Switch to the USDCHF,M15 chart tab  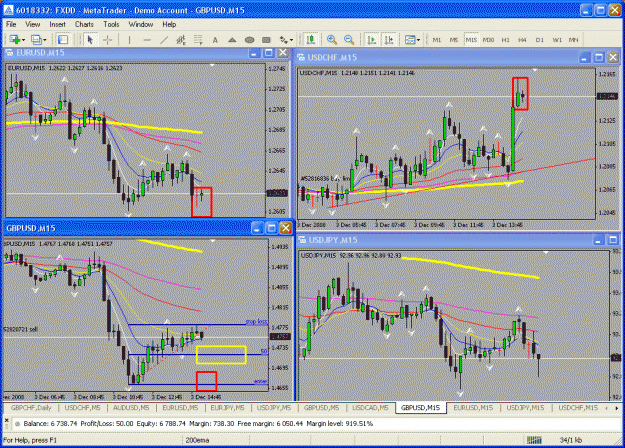coord(578,408)
